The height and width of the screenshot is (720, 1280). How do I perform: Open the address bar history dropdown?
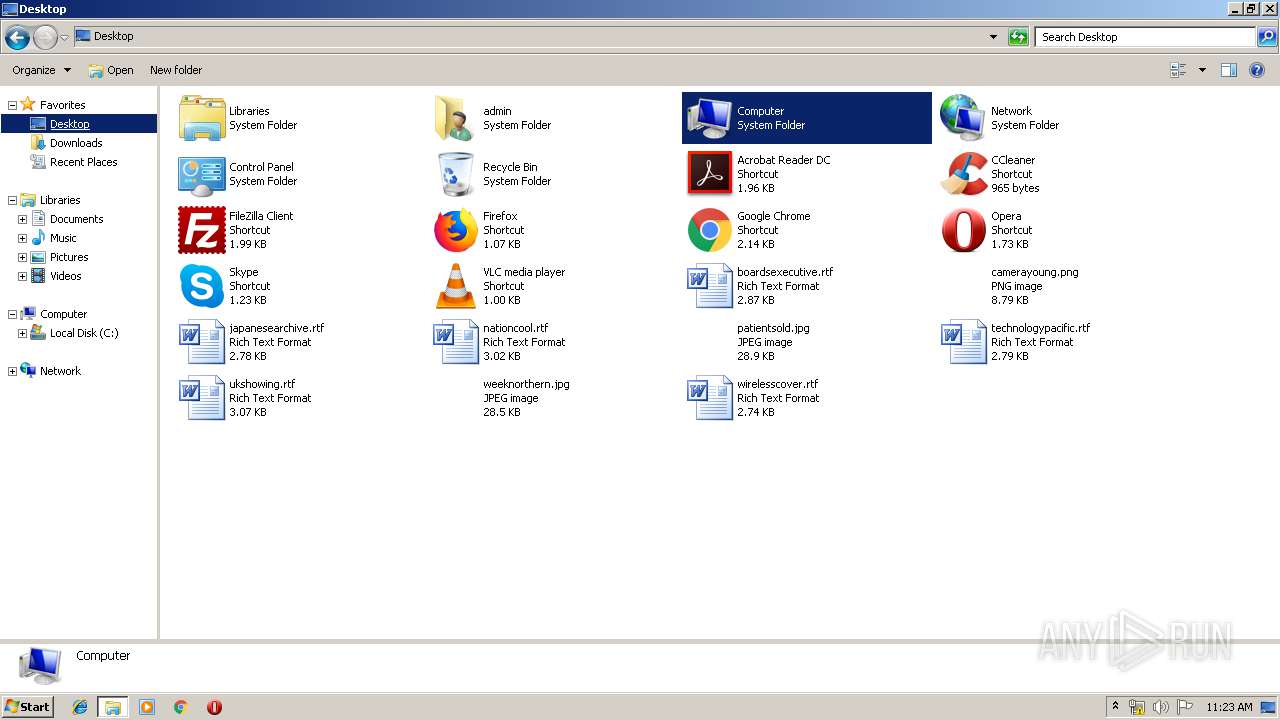[x=993, y=37]
